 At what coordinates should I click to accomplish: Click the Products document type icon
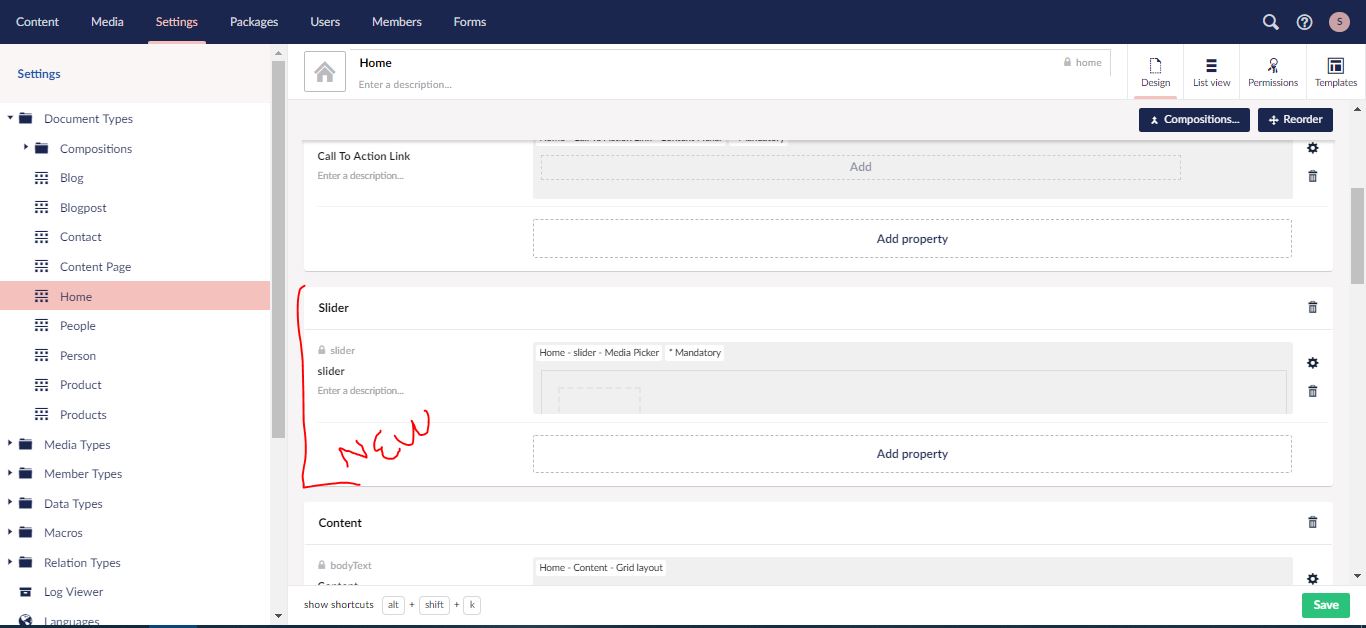point(41,415)
